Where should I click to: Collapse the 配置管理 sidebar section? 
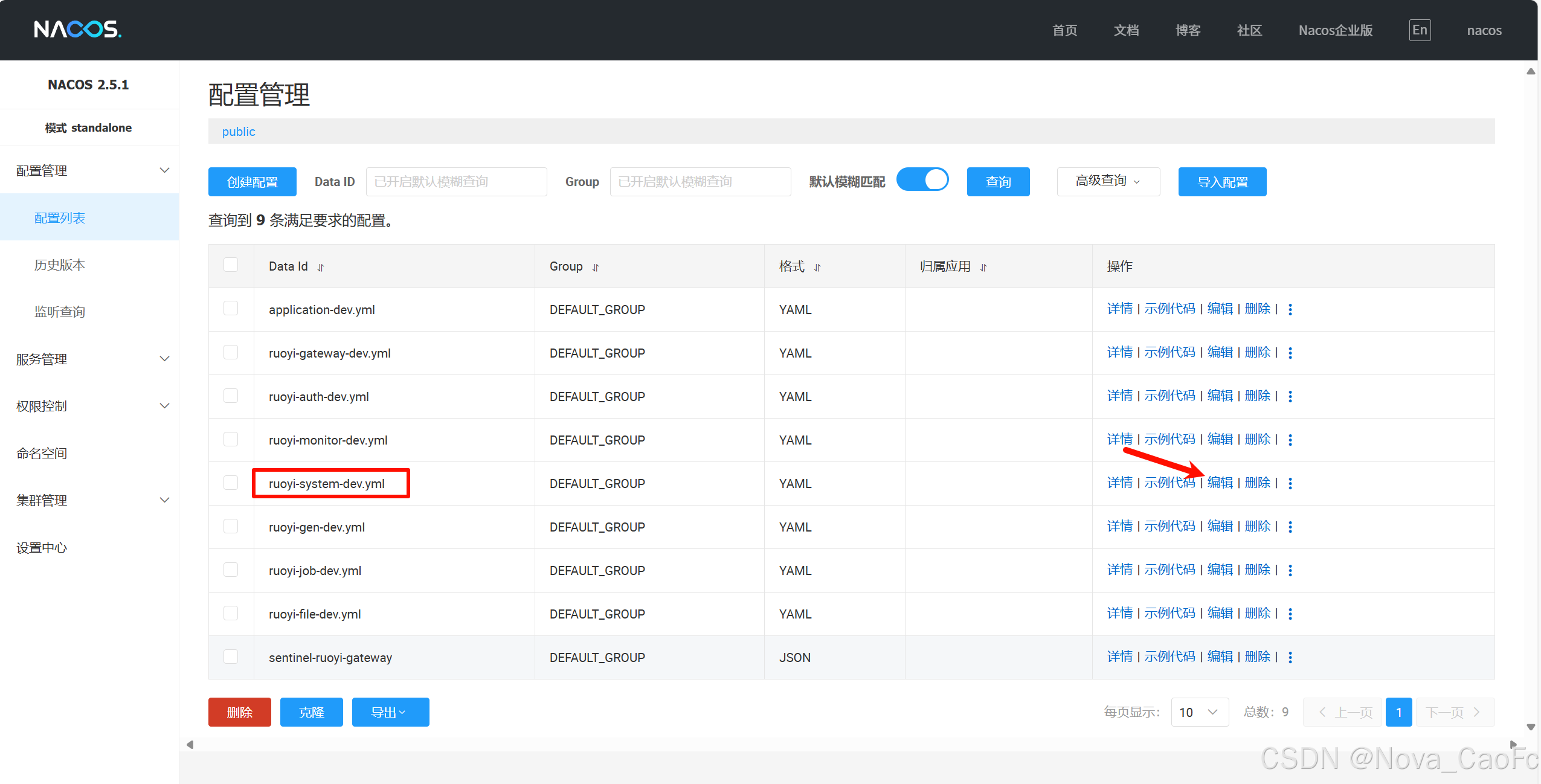tap(89, 170)
